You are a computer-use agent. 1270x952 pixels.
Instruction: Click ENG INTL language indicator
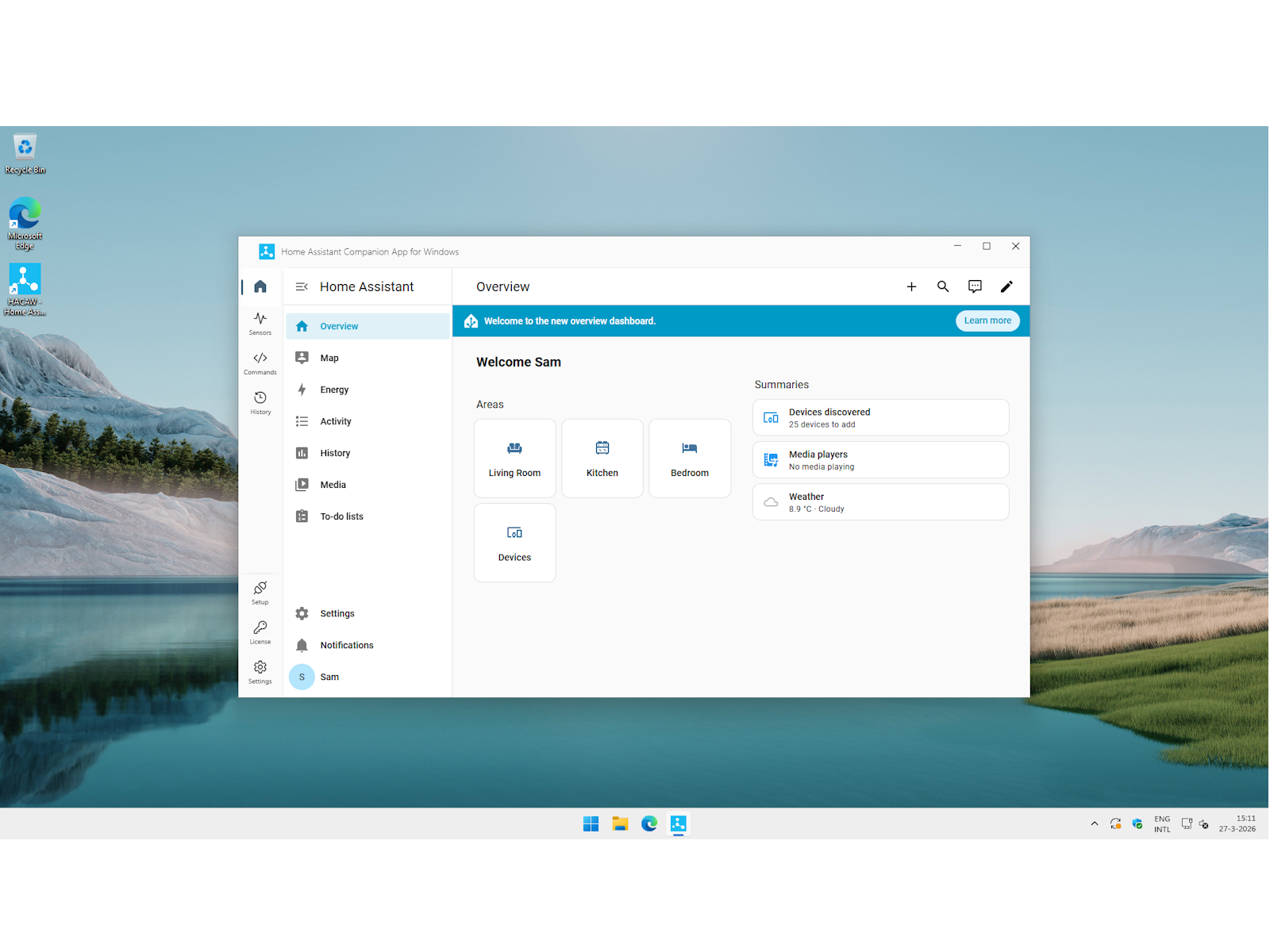pyautogui.click(x=1162, y=823)
